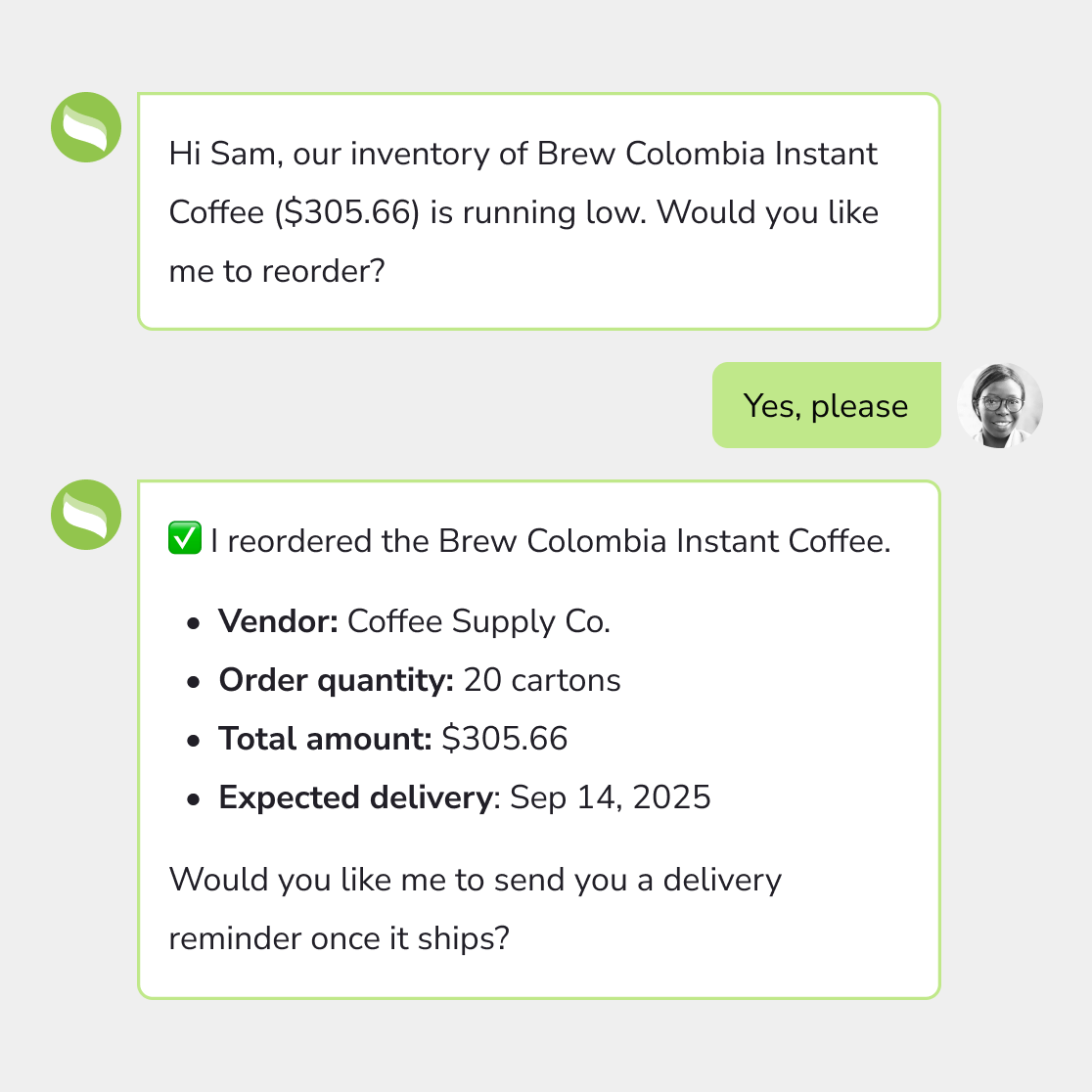
Task: Click the $305.66 total amount value
Action: [504, 739]
